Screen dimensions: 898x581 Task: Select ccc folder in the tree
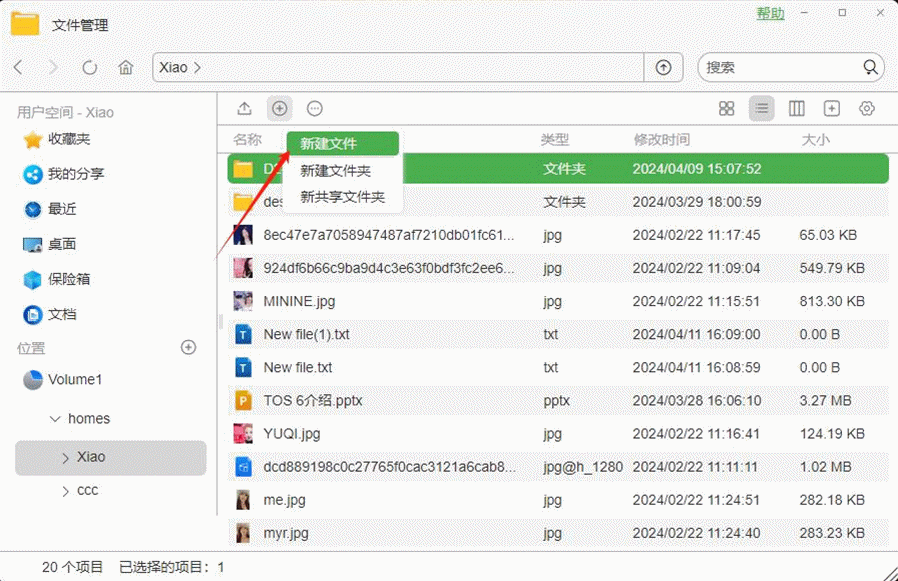[88, 491]
